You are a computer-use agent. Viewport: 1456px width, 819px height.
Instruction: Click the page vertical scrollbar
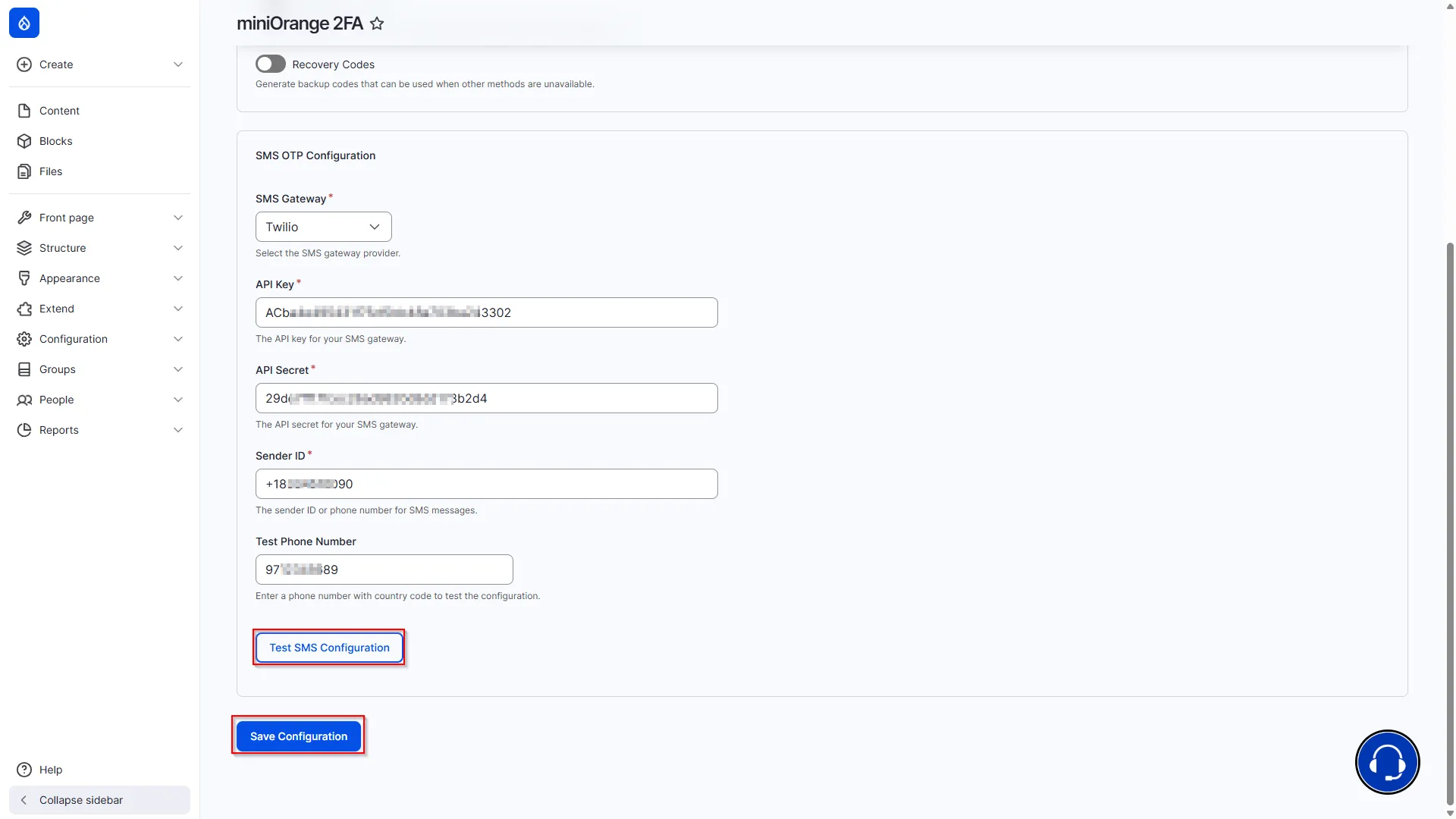[x=1450, y=523]
